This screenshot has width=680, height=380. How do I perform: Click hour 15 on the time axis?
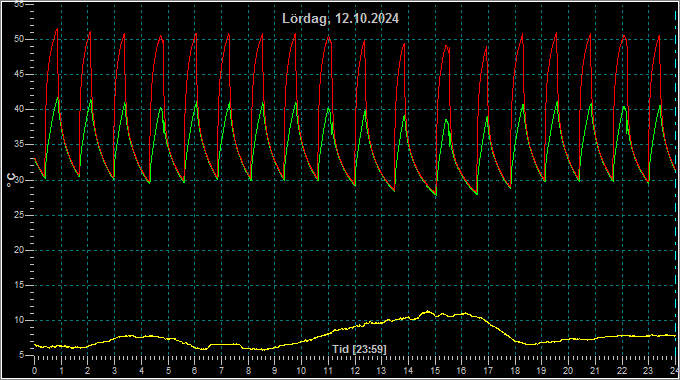click(x=435, y=371)
